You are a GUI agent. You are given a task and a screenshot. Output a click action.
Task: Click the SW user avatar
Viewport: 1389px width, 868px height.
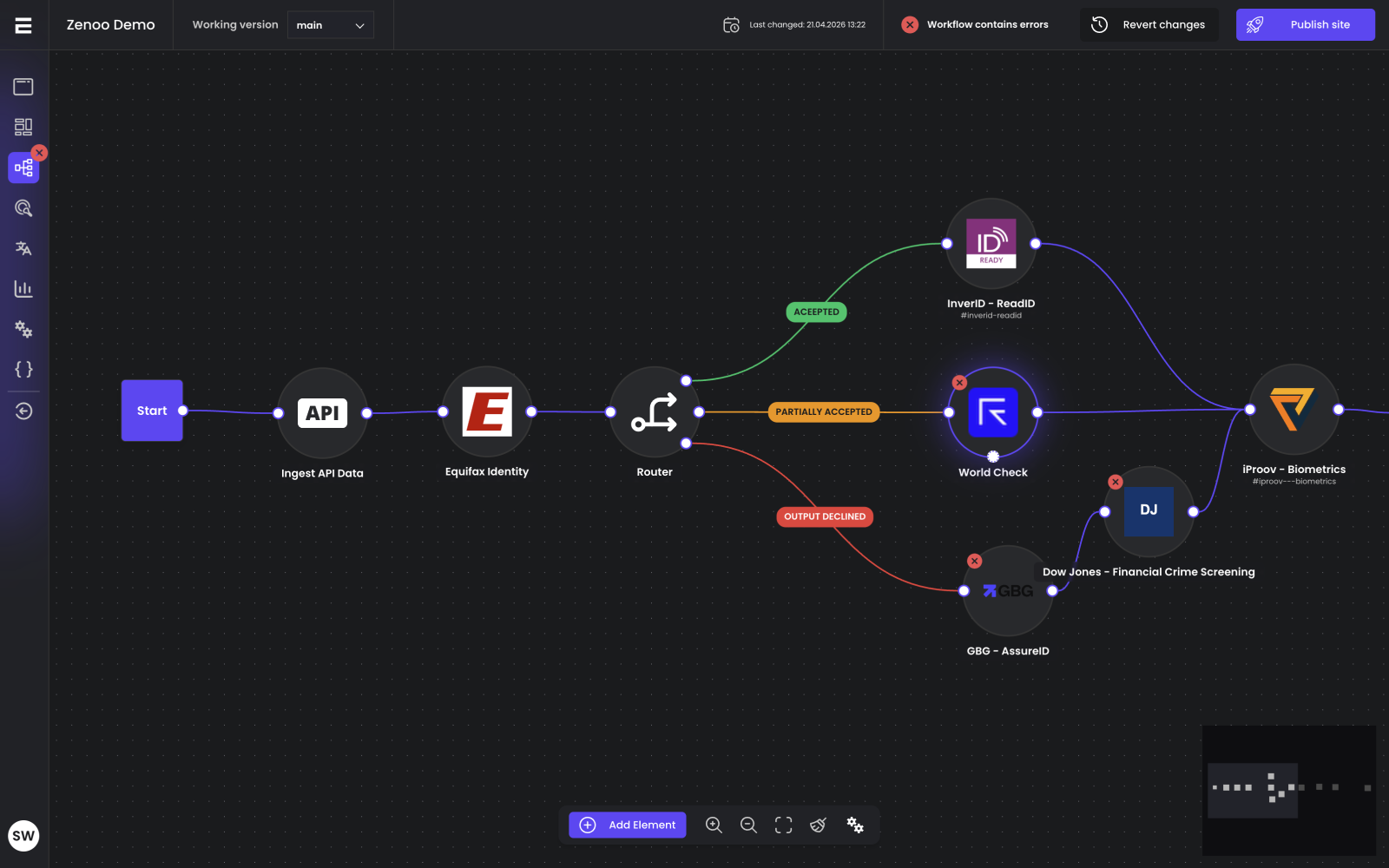23,836
